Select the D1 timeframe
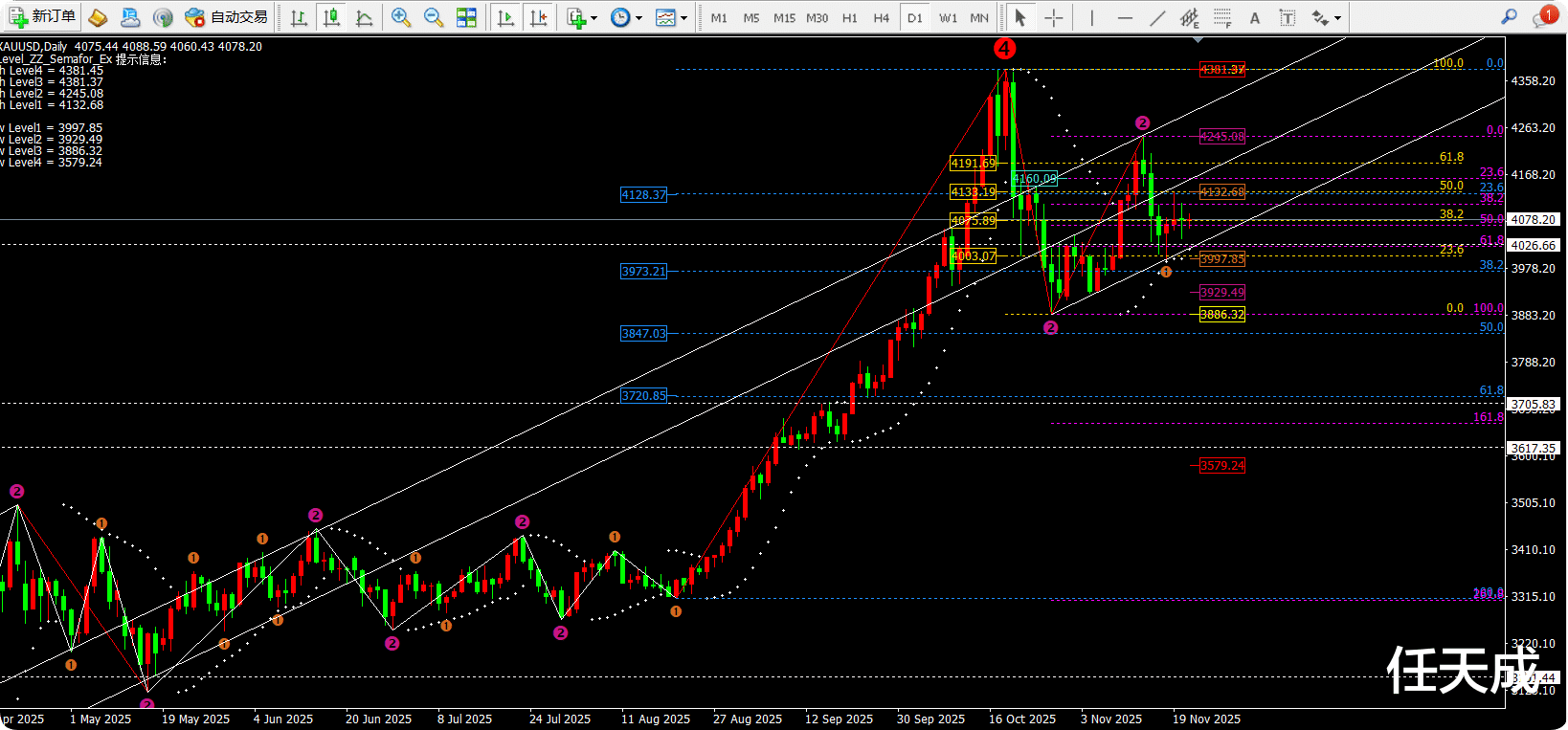 click(x=915, y=18)
